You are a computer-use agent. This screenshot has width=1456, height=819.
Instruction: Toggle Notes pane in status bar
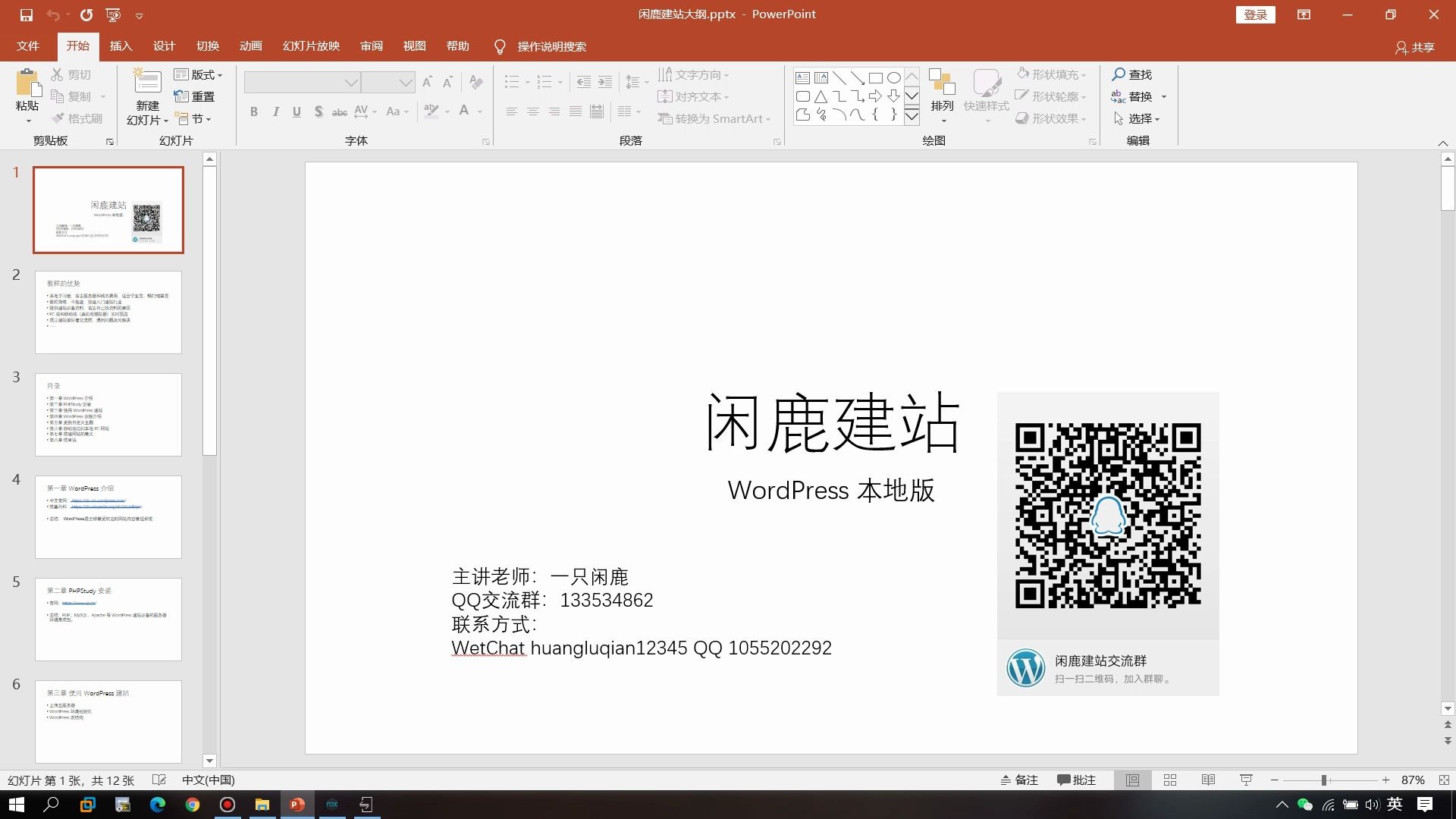(x=1018, y=780)
